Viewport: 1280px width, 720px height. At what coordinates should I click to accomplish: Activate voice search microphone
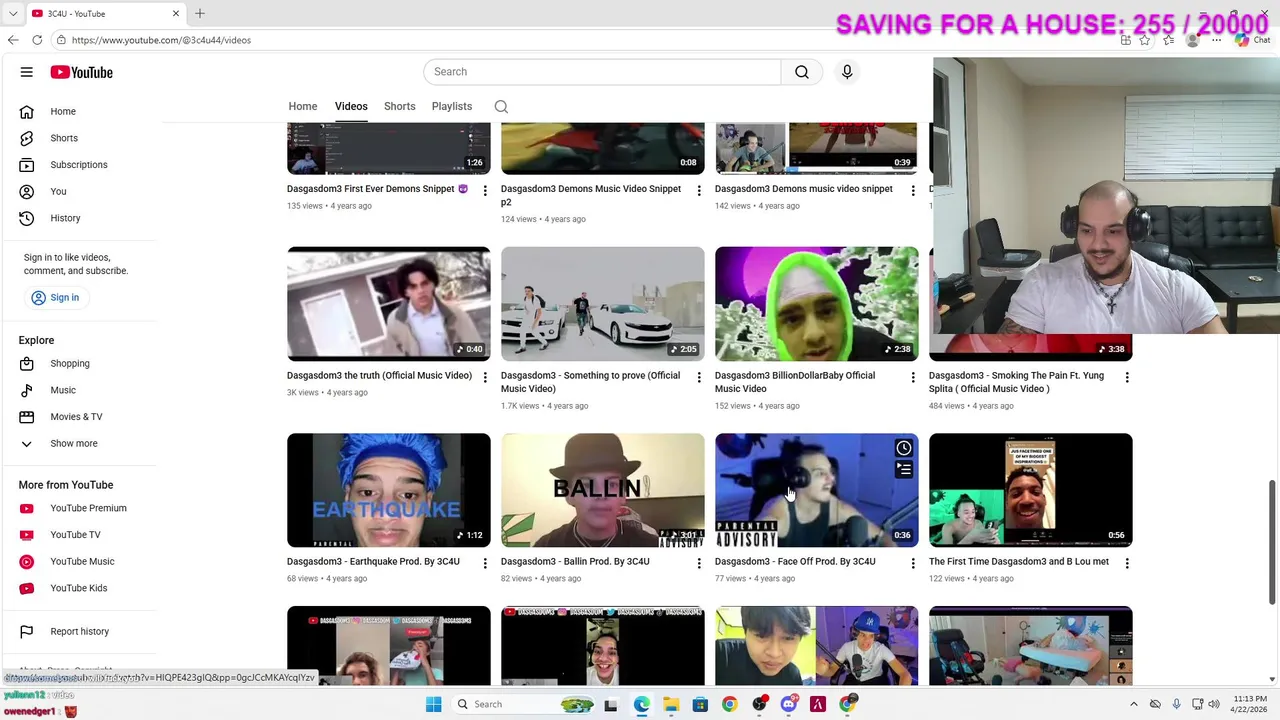coord(847,72)
